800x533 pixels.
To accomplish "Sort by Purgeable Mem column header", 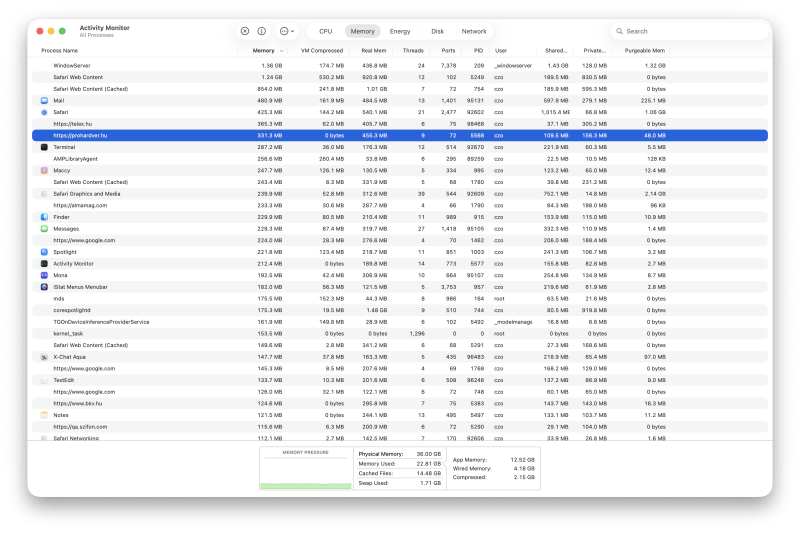I will 645,50.
